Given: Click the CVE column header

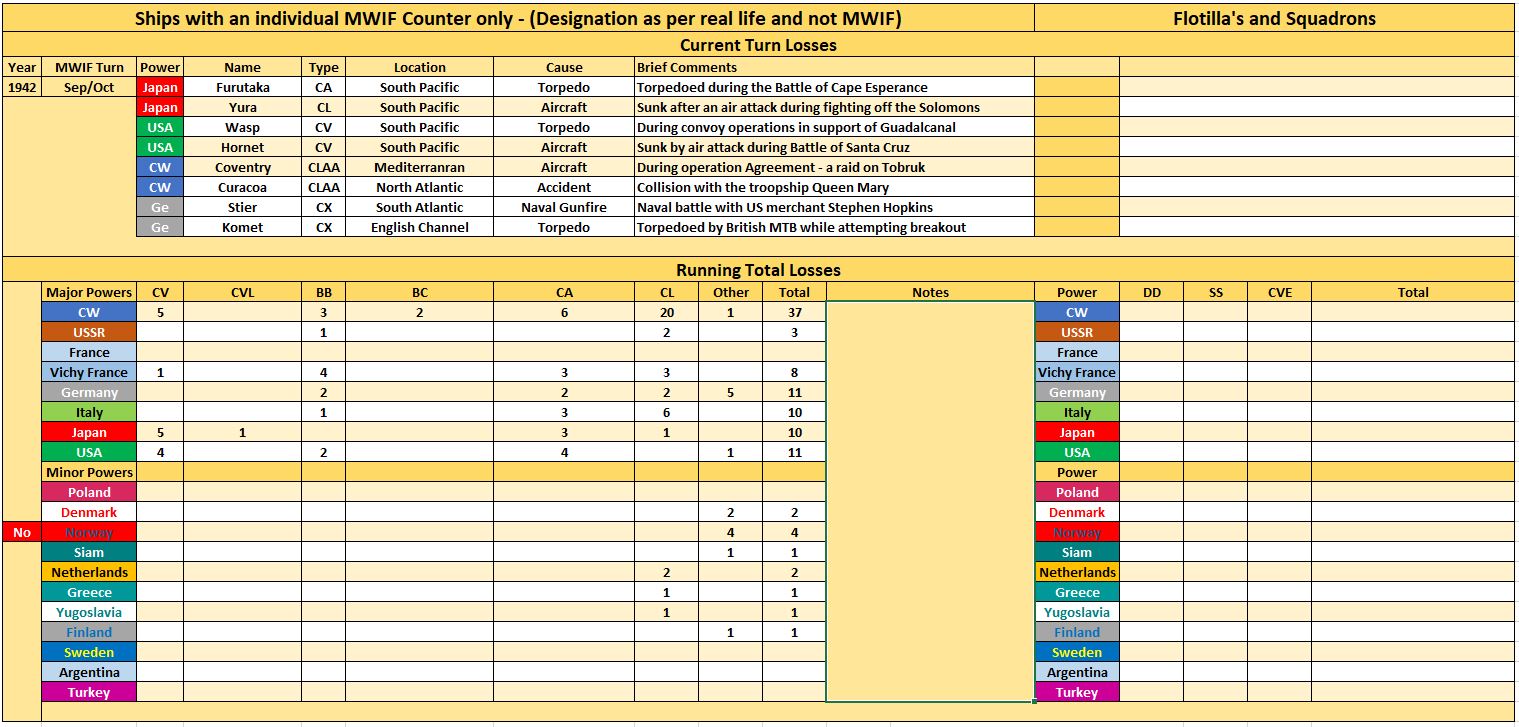Looking at the screenshot, I should pos(1279,292).
